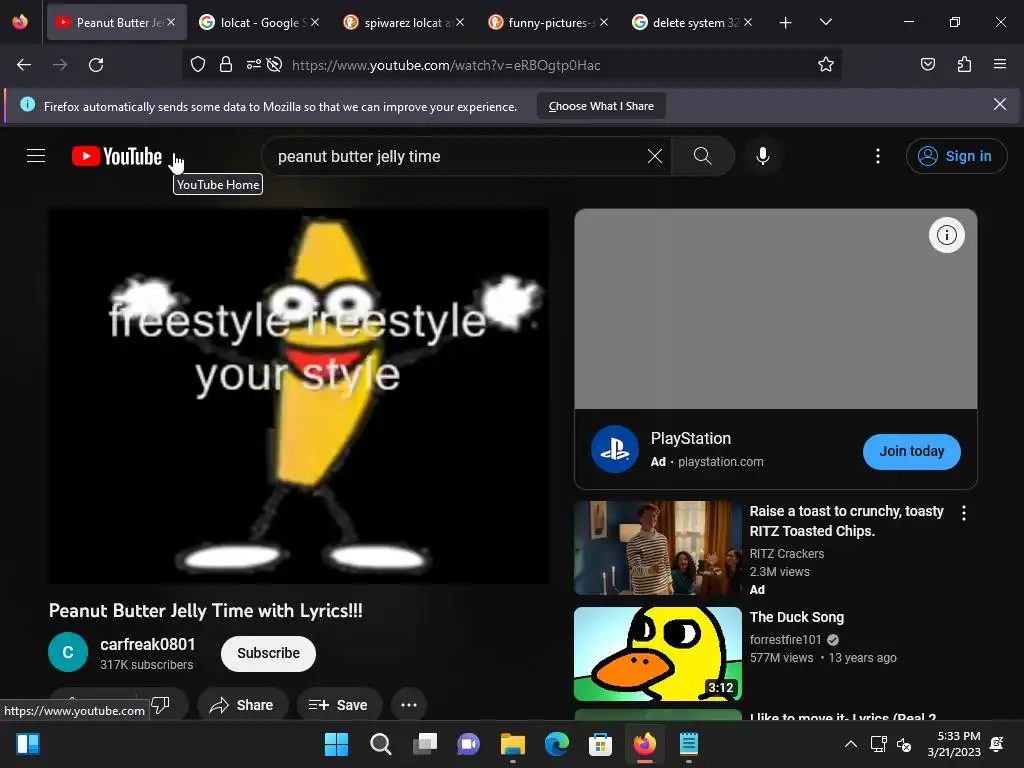This screenshot has width=1024, height=768.
Task: Switch to spiwarez lolcat tab
Action: tap(405, 23)
